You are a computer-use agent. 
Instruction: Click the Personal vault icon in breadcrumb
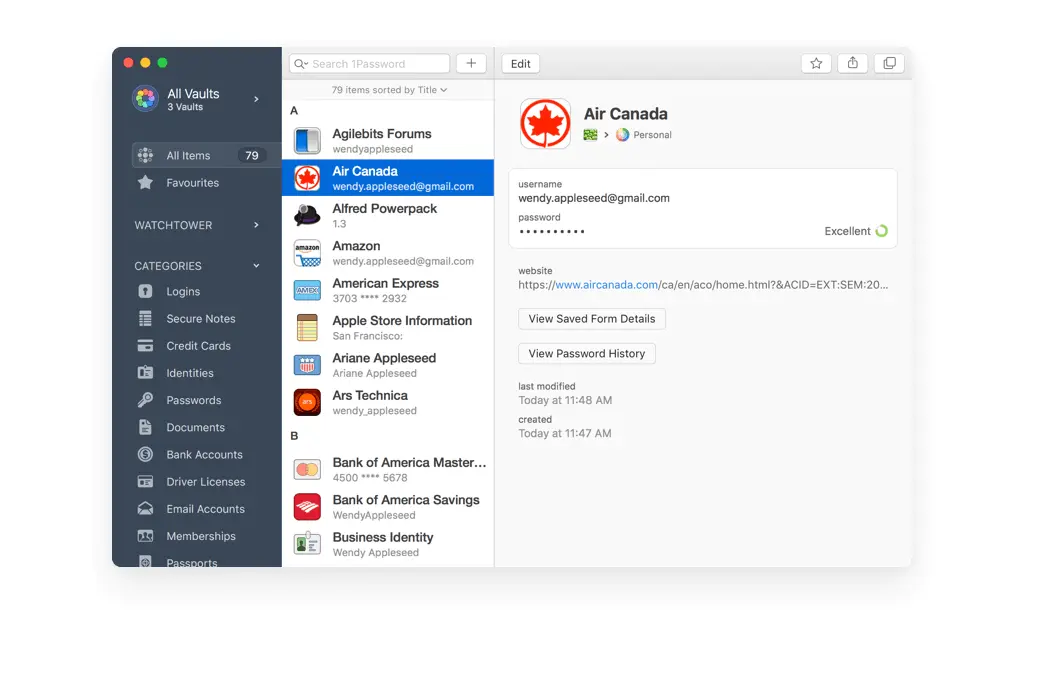click(x=622, y=135)
